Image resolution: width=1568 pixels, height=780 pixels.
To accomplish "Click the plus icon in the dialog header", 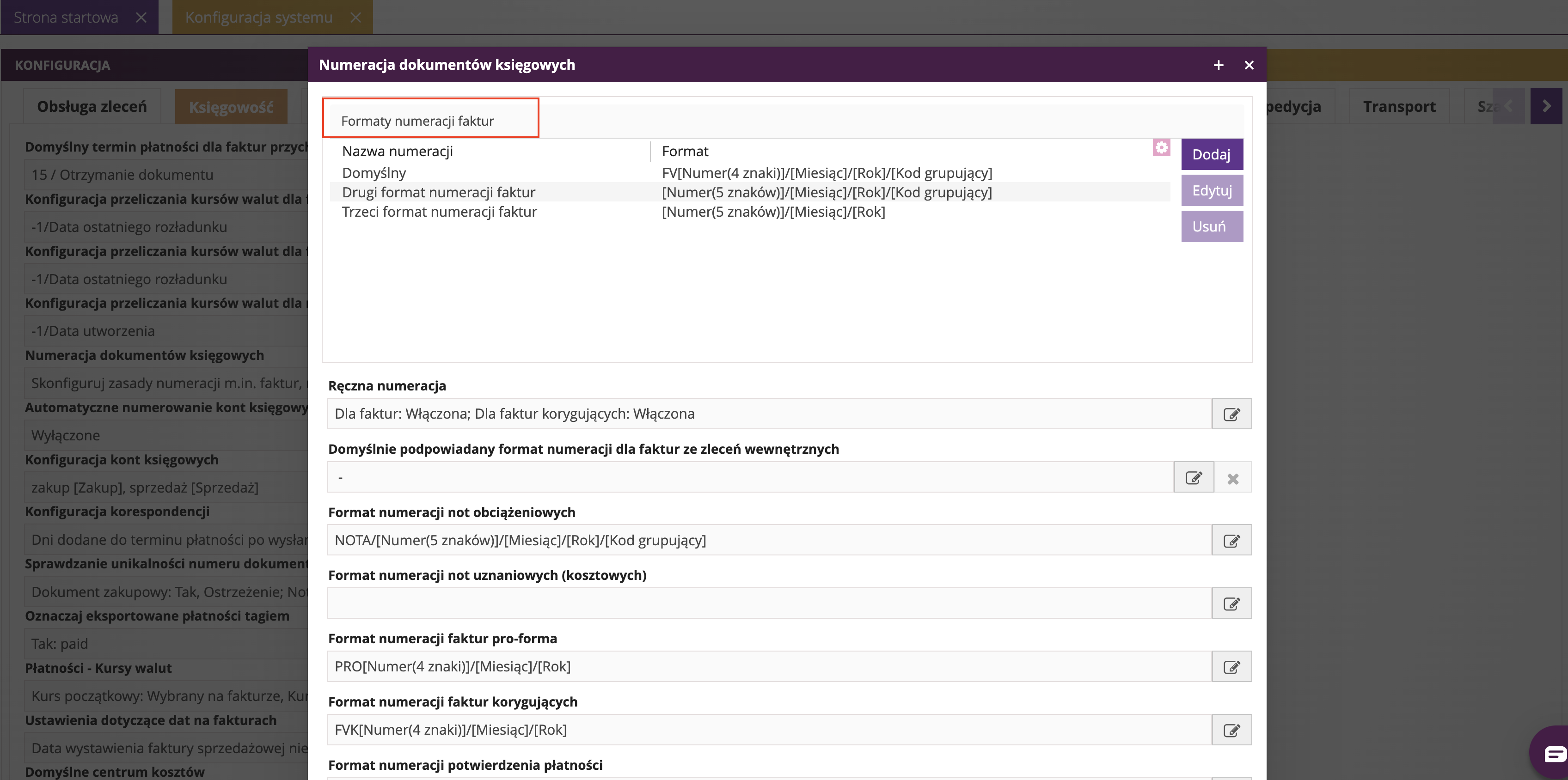I will (1218, 65).
